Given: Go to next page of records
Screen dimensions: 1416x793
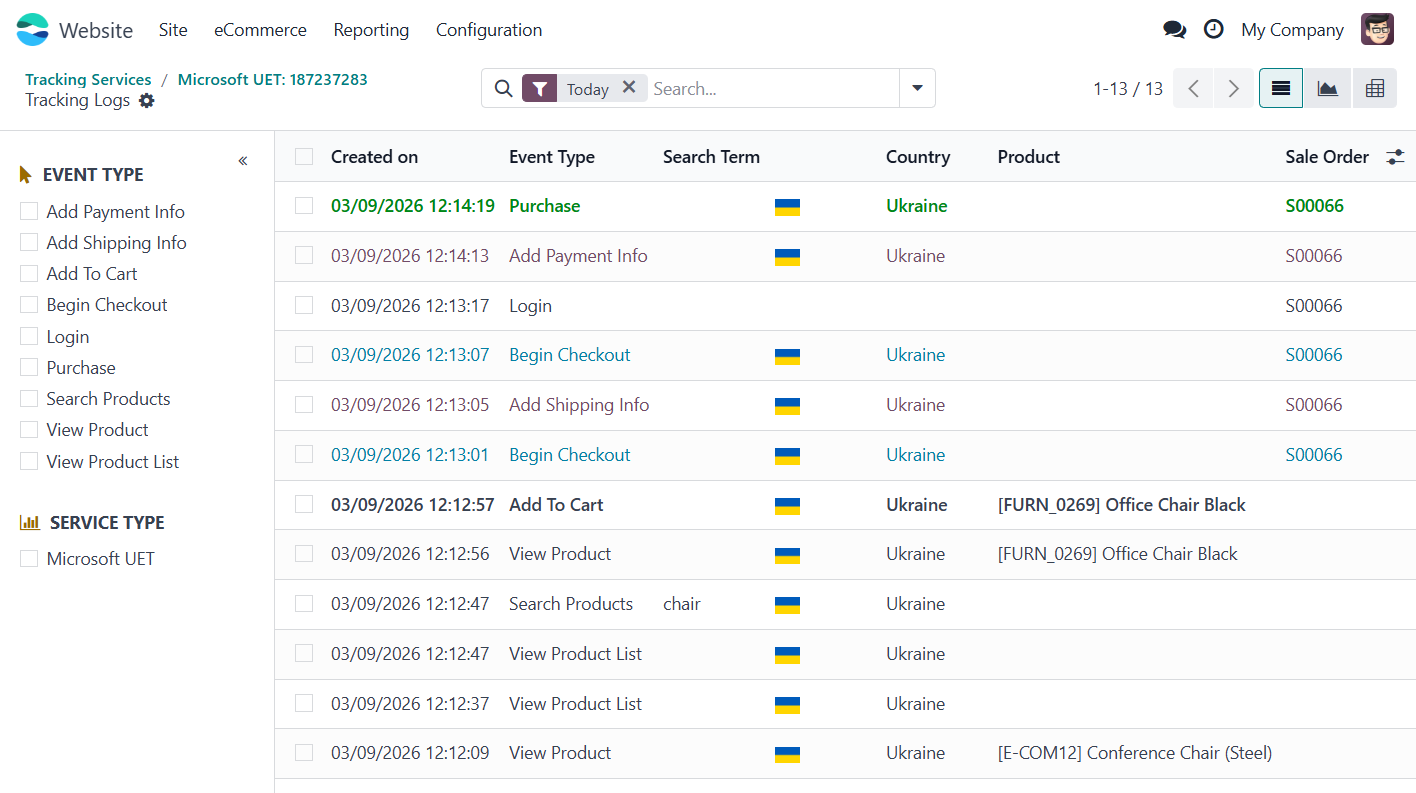Looking at the screenshot, I should coord(1233,89).
